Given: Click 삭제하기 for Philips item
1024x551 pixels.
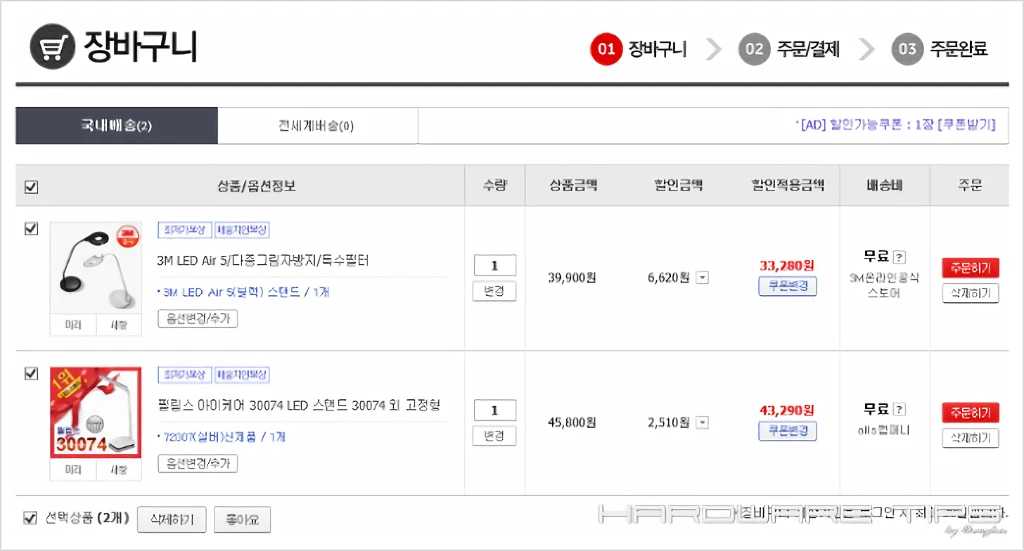Looking at the screenshot, I should pyautogui.click(x=970, y=438).
